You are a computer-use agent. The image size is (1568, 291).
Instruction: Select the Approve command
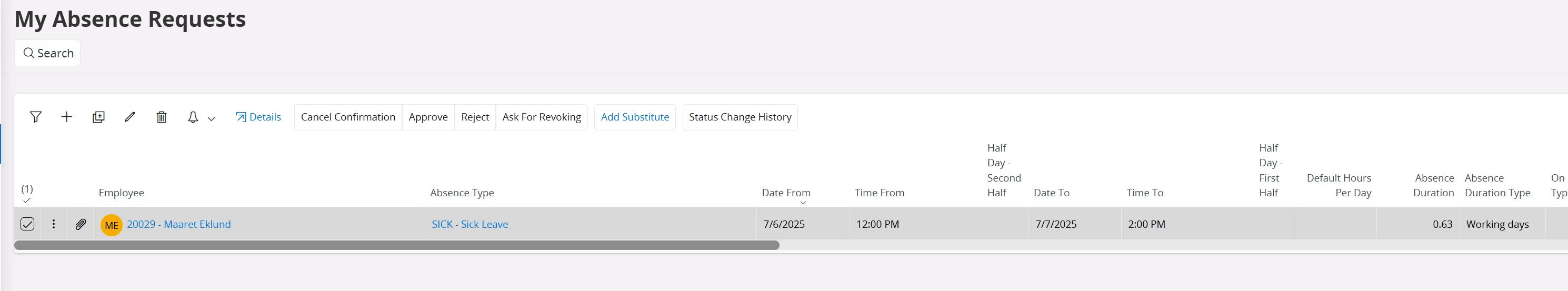point(428,117)
